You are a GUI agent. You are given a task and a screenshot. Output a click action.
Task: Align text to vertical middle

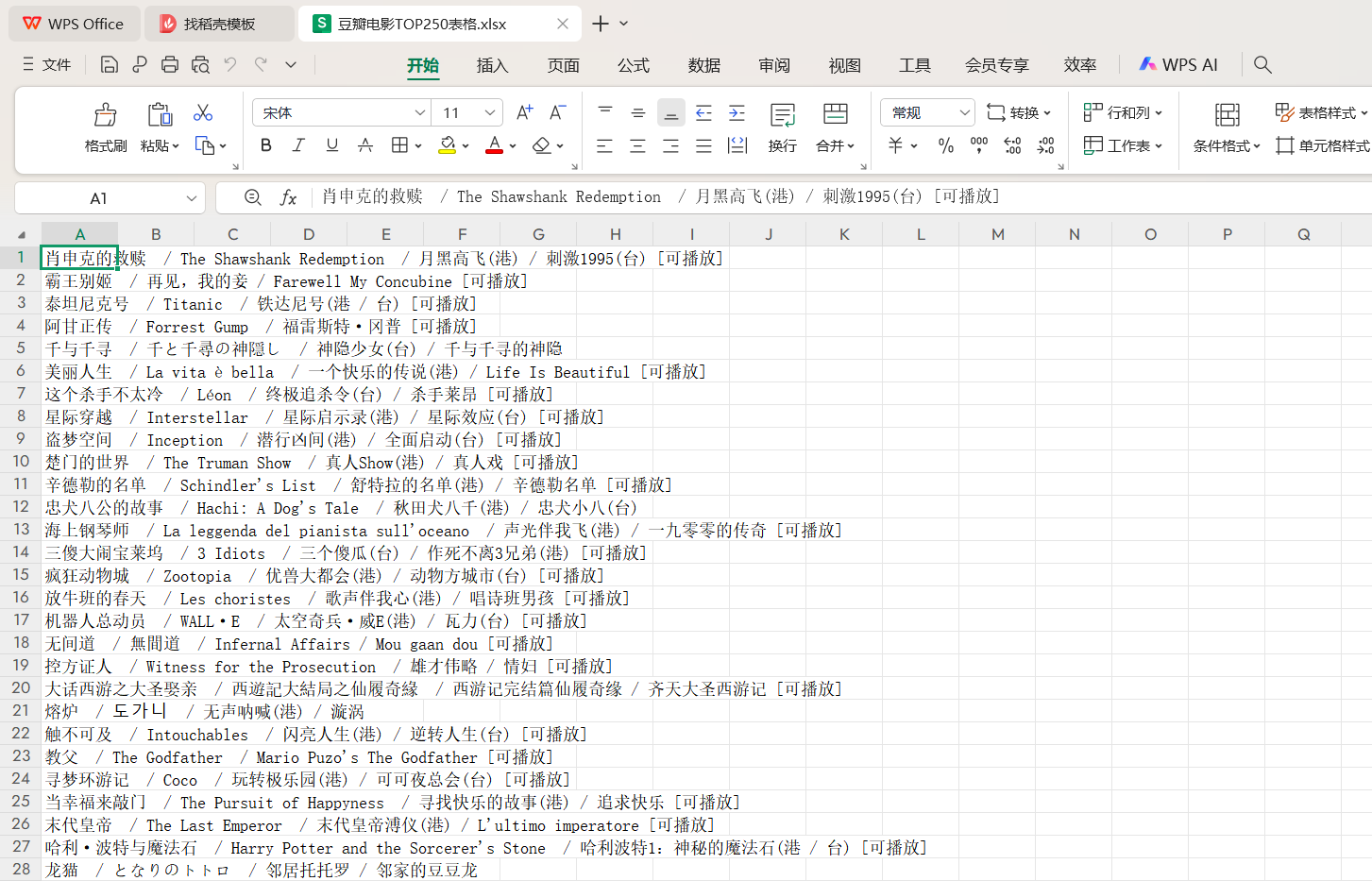click(638, 112)
